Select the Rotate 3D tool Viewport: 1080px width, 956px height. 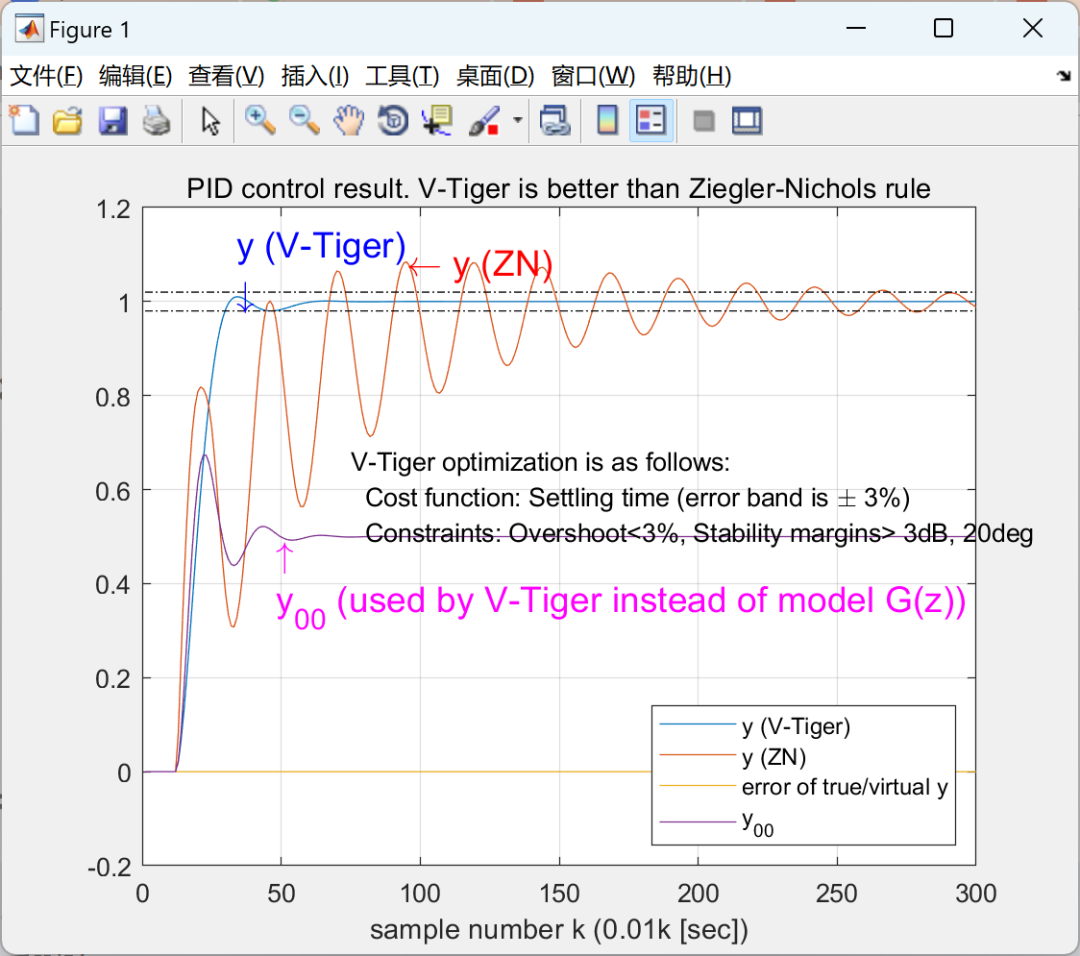coord(393,121)
